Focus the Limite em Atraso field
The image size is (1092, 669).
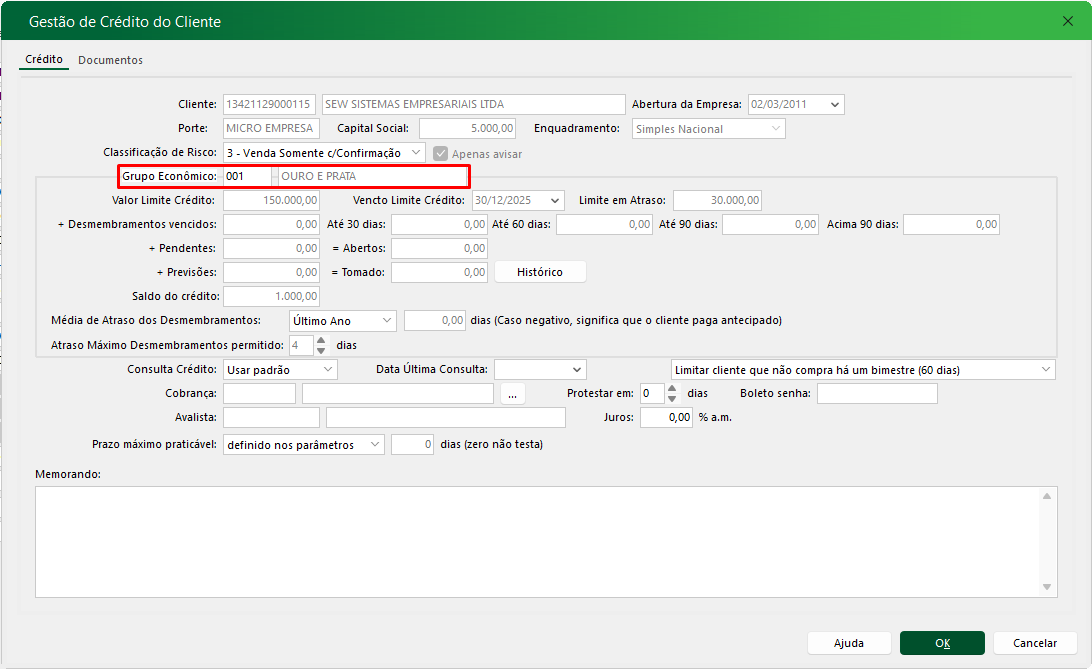coord(717,200)
